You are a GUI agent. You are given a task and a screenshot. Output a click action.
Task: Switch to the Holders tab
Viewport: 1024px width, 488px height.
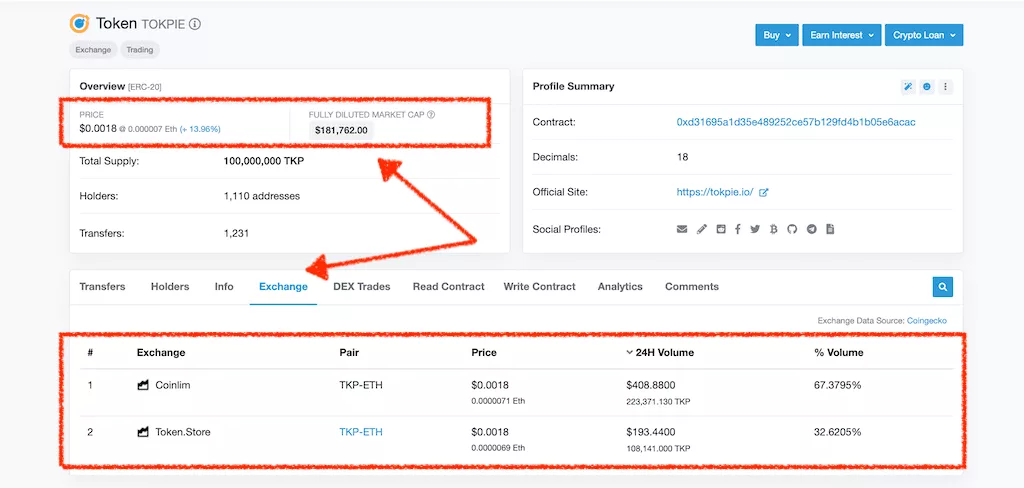[x=170, y=286]
